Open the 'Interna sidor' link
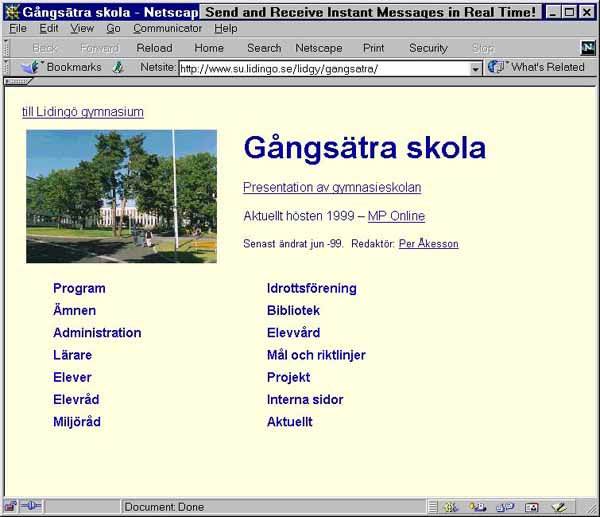Screen dimensions: 600x517 (x=305, y=400)
